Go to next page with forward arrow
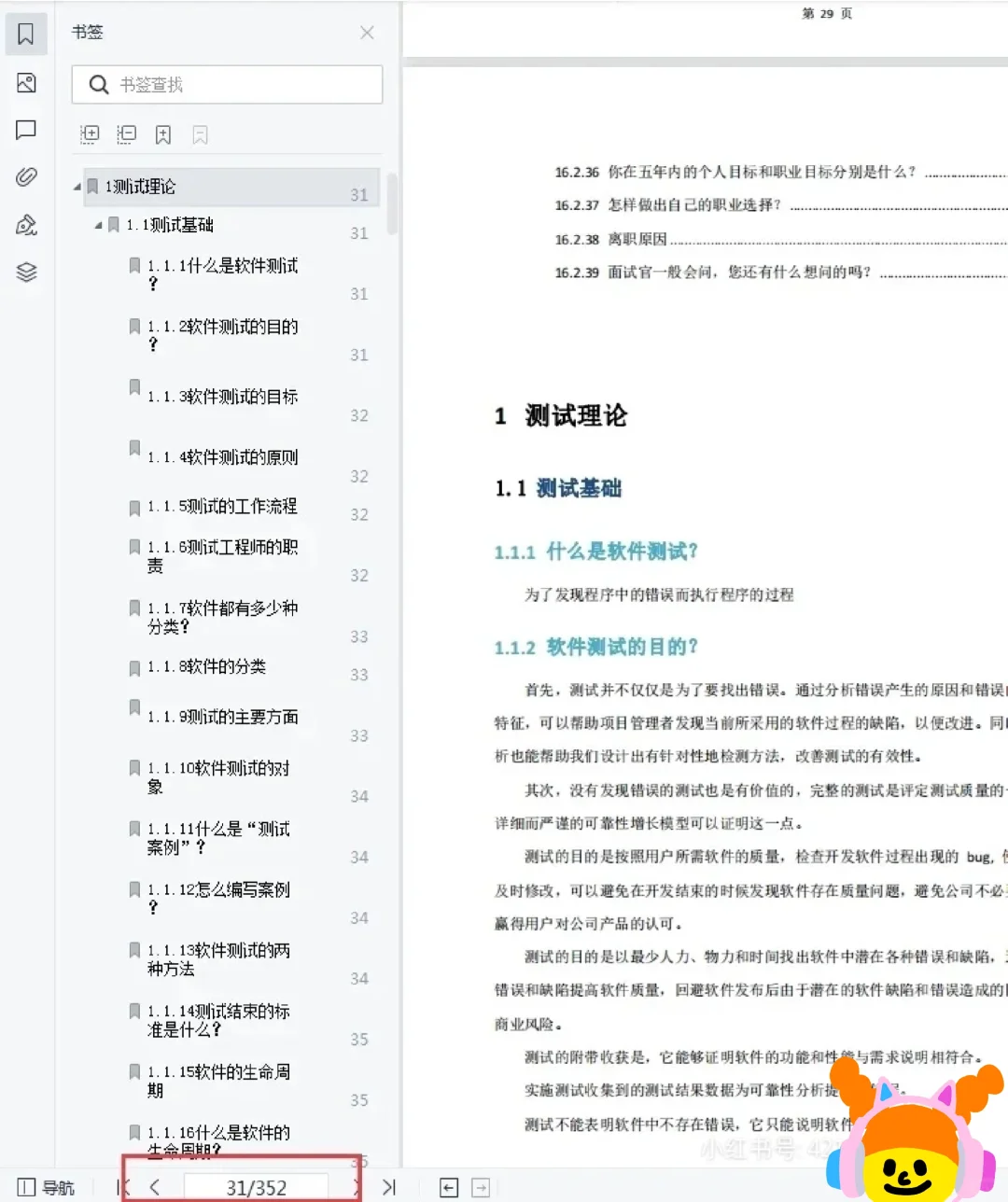1008x1202 pixels. point(357,1187)
